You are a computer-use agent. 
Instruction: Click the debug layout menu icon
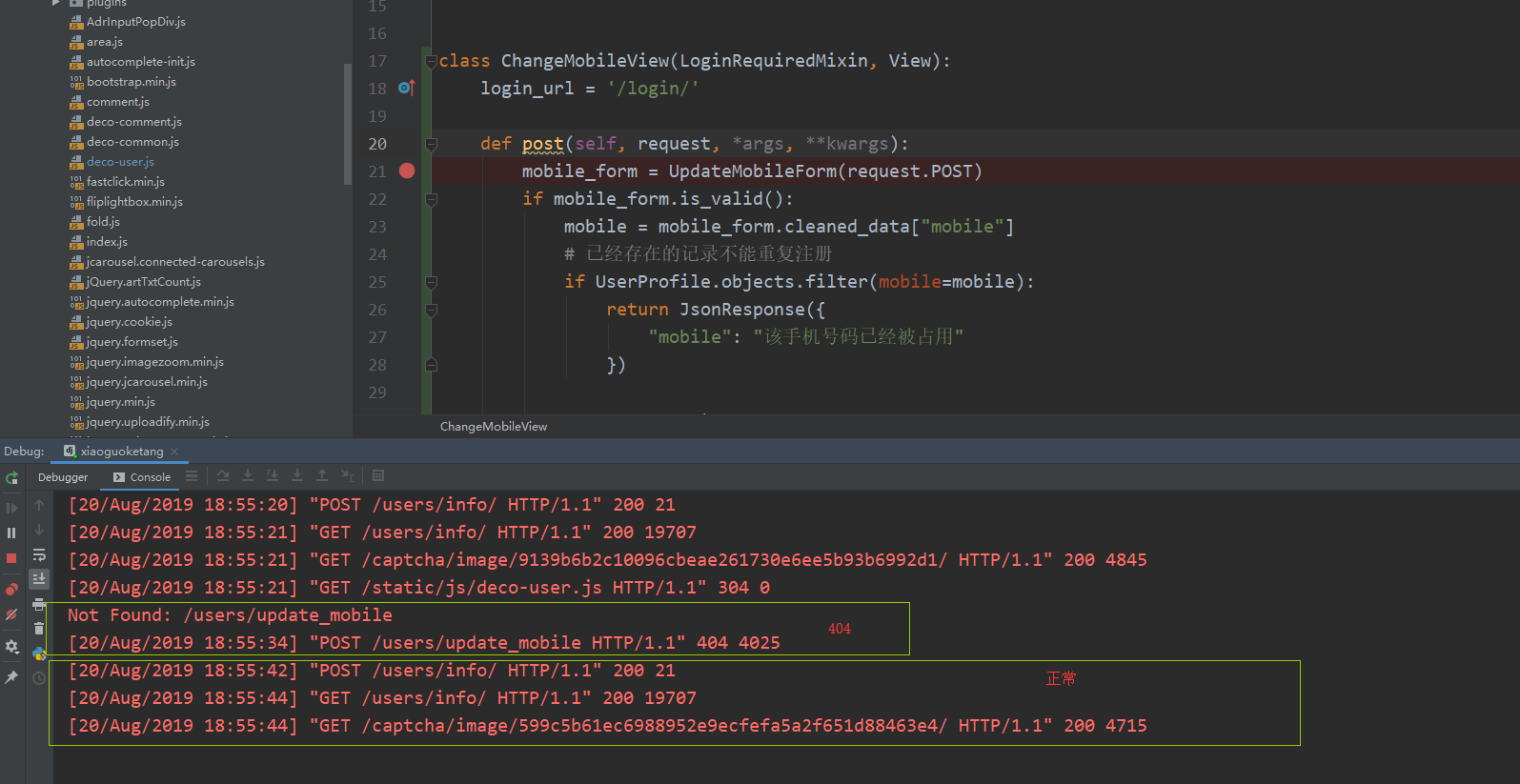pos(192,476)
